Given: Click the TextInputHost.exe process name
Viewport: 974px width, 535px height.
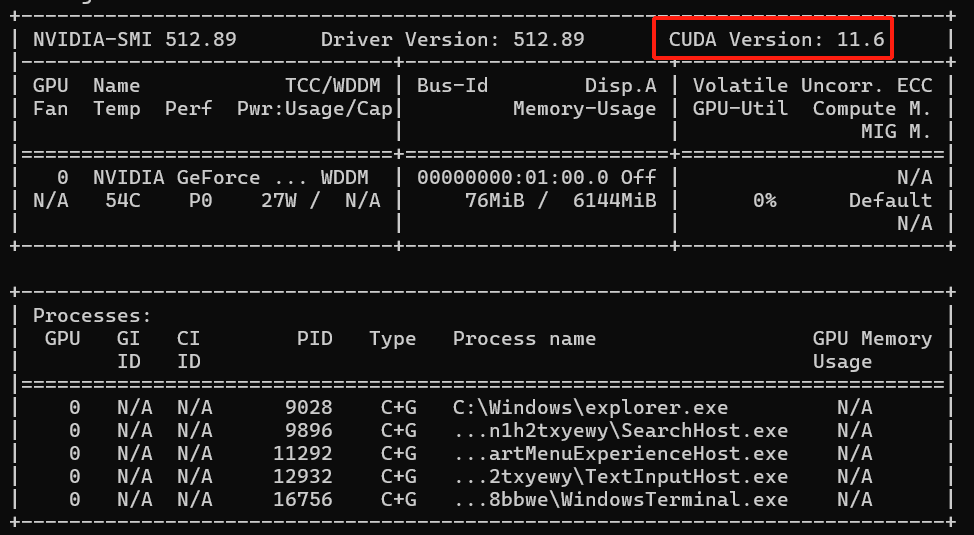Looking at the screenshot, I should [x=621, y=477].
